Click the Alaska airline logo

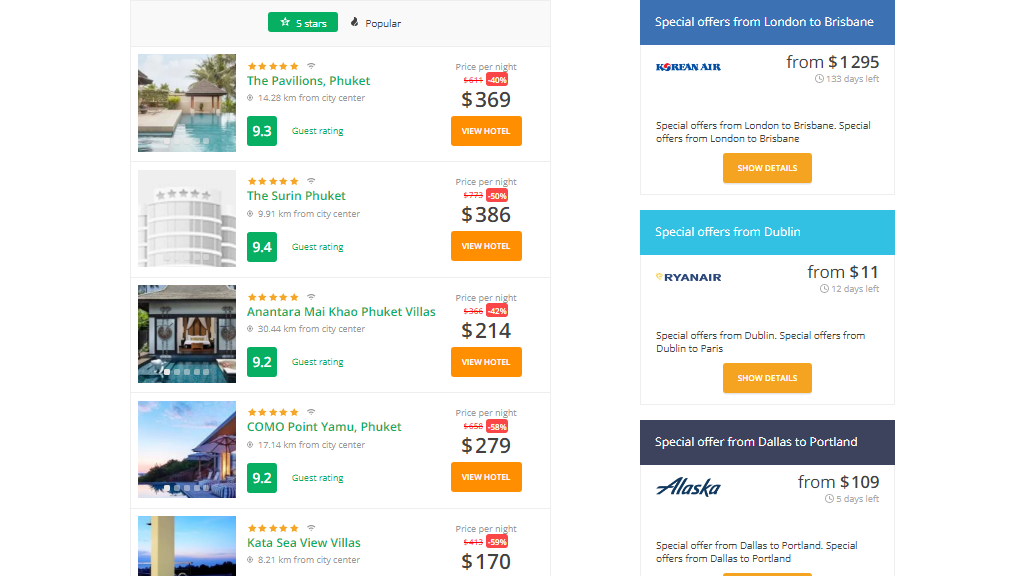(690, 488)
